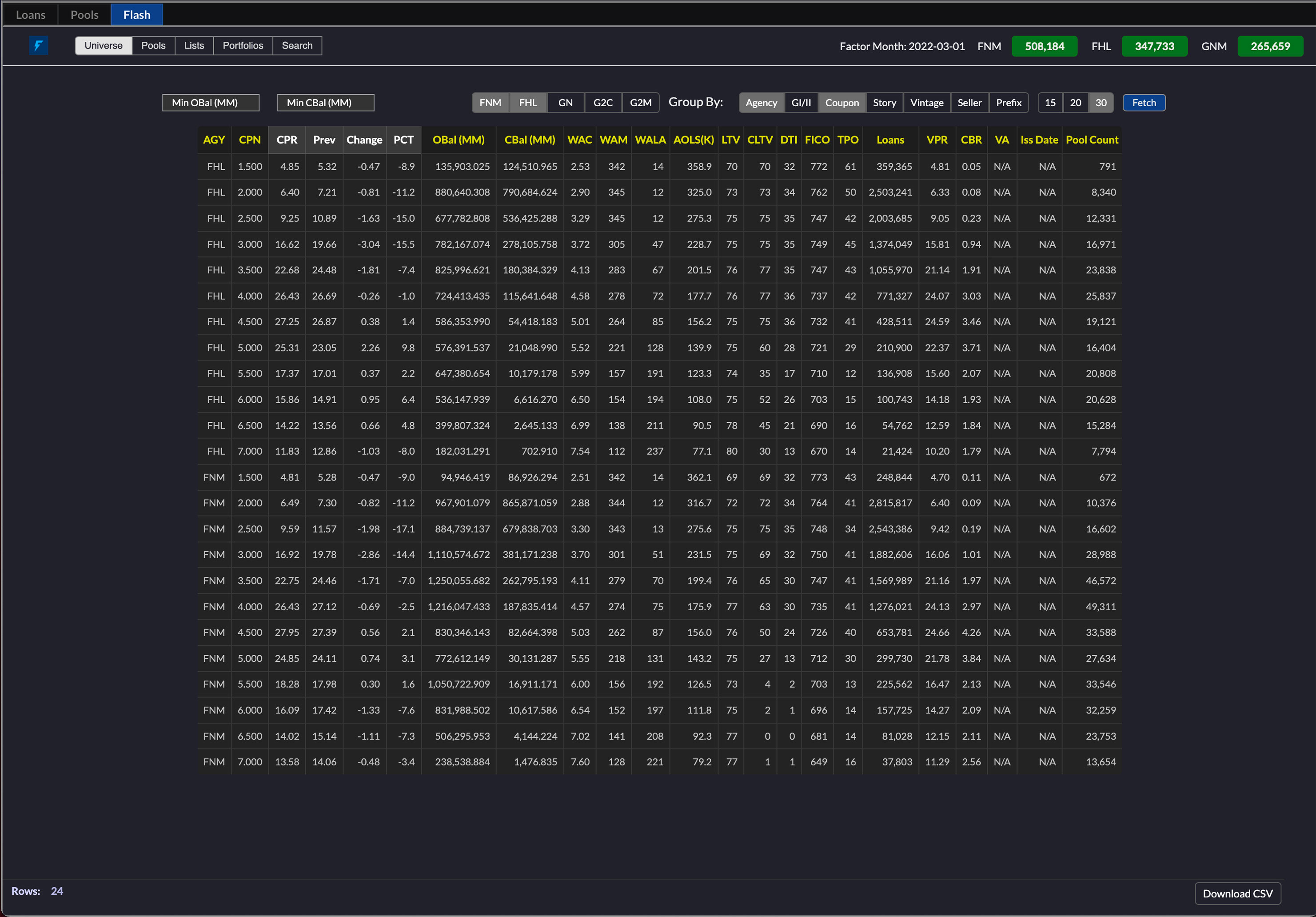Toggle the FNM agency filter
This screenshot has height=917, width=1316.
[490, 103]
